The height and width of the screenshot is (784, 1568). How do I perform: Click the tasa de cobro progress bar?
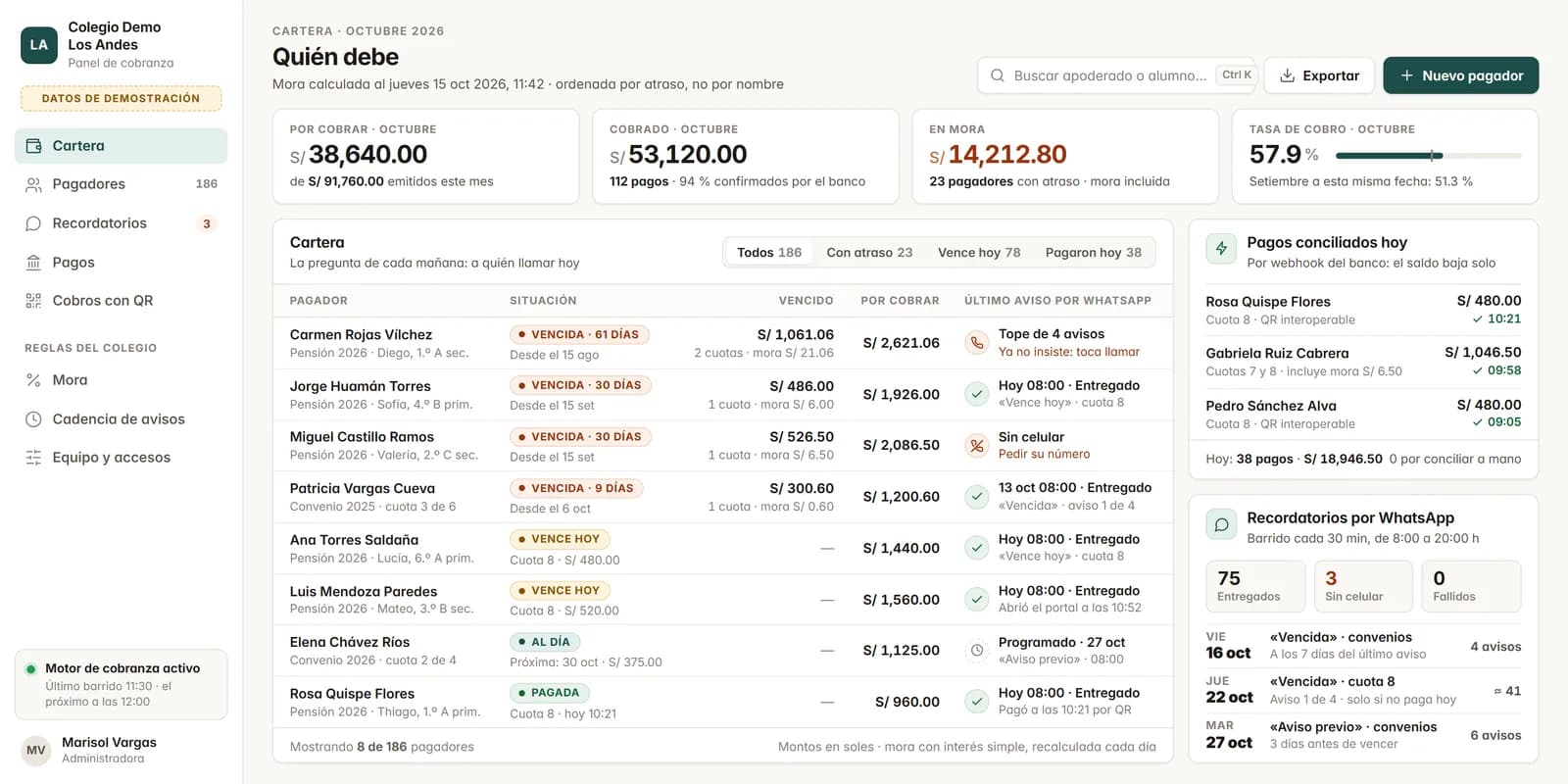[1428, 155]
